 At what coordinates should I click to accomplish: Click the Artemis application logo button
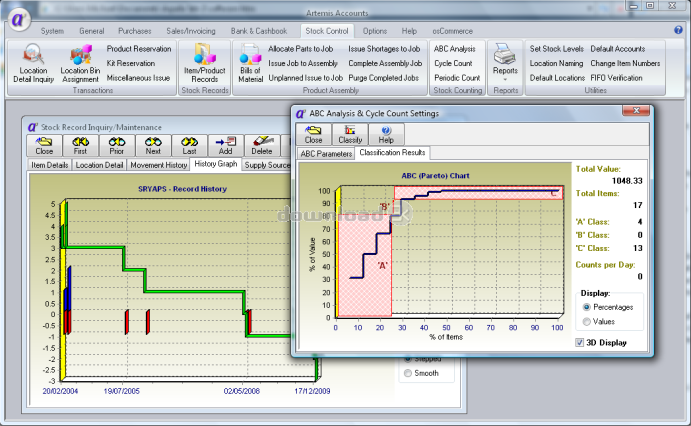click(18, 19)
